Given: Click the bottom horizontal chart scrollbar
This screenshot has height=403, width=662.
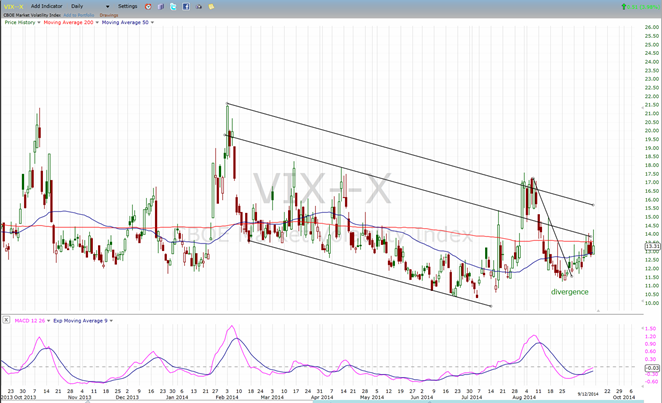Looking at the screenshot, I should 478,401.
